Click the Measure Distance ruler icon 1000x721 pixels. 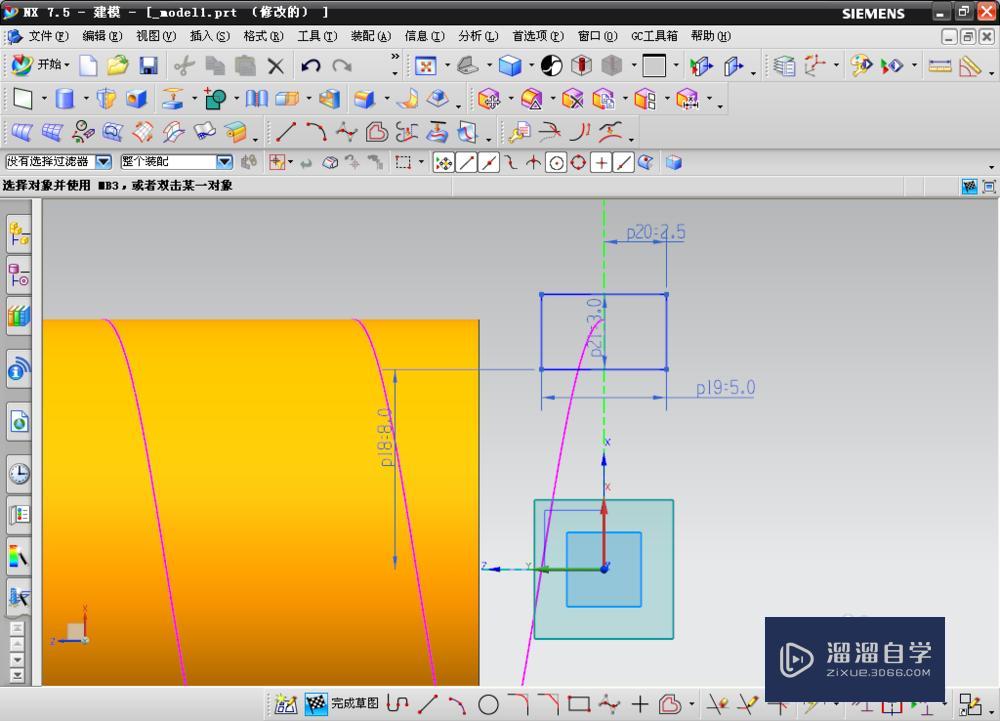pyautogui.click(x=939, y=65)
